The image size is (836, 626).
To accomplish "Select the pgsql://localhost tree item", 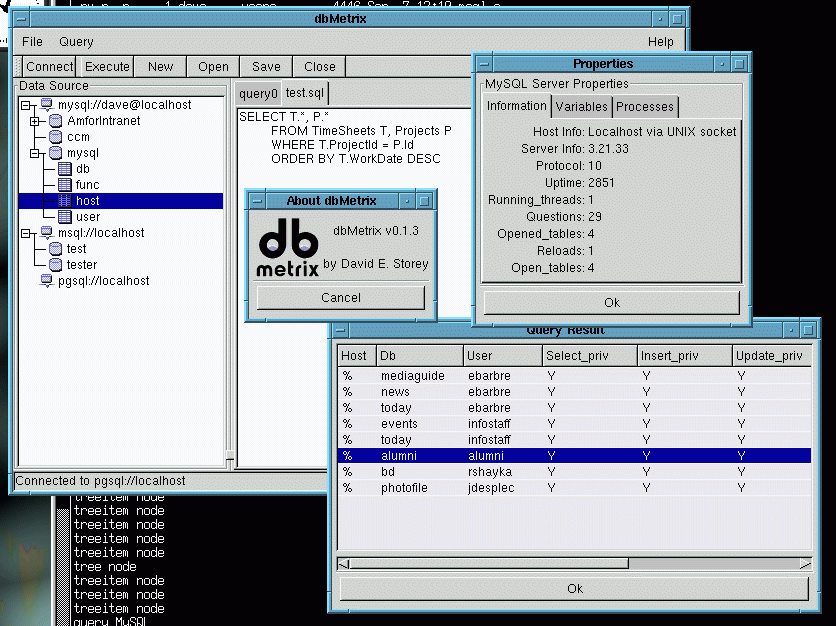I will [x=103, y=281].
